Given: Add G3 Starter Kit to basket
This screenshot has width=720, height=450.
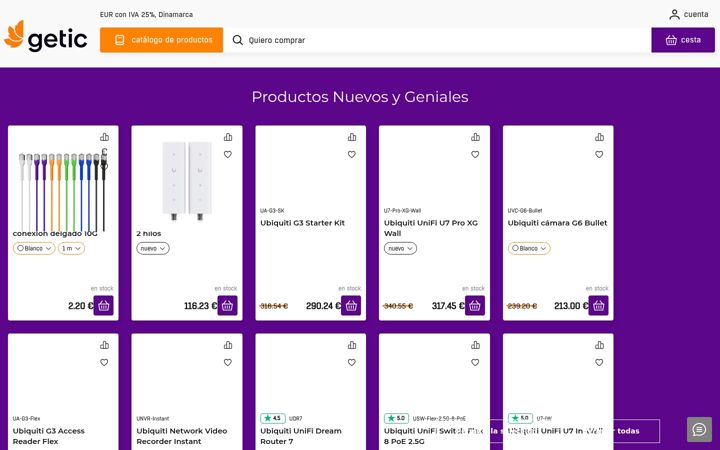Looking at the screenshot, I should coord(351,306).
